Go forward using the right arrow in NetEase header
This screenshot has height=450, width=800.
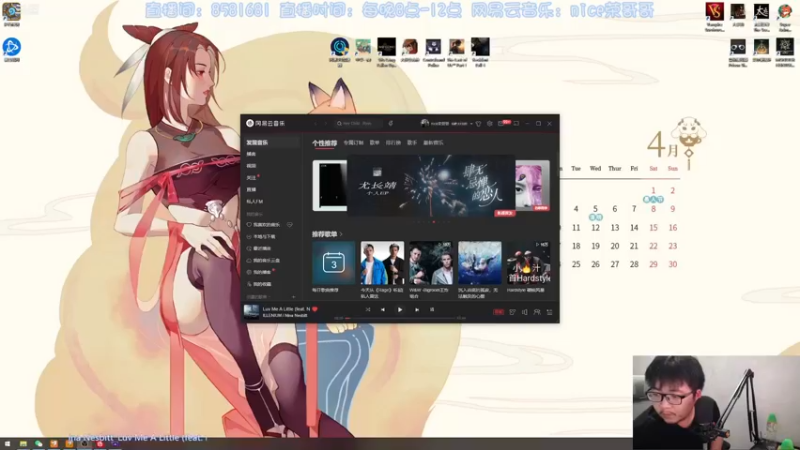[326, 123]
